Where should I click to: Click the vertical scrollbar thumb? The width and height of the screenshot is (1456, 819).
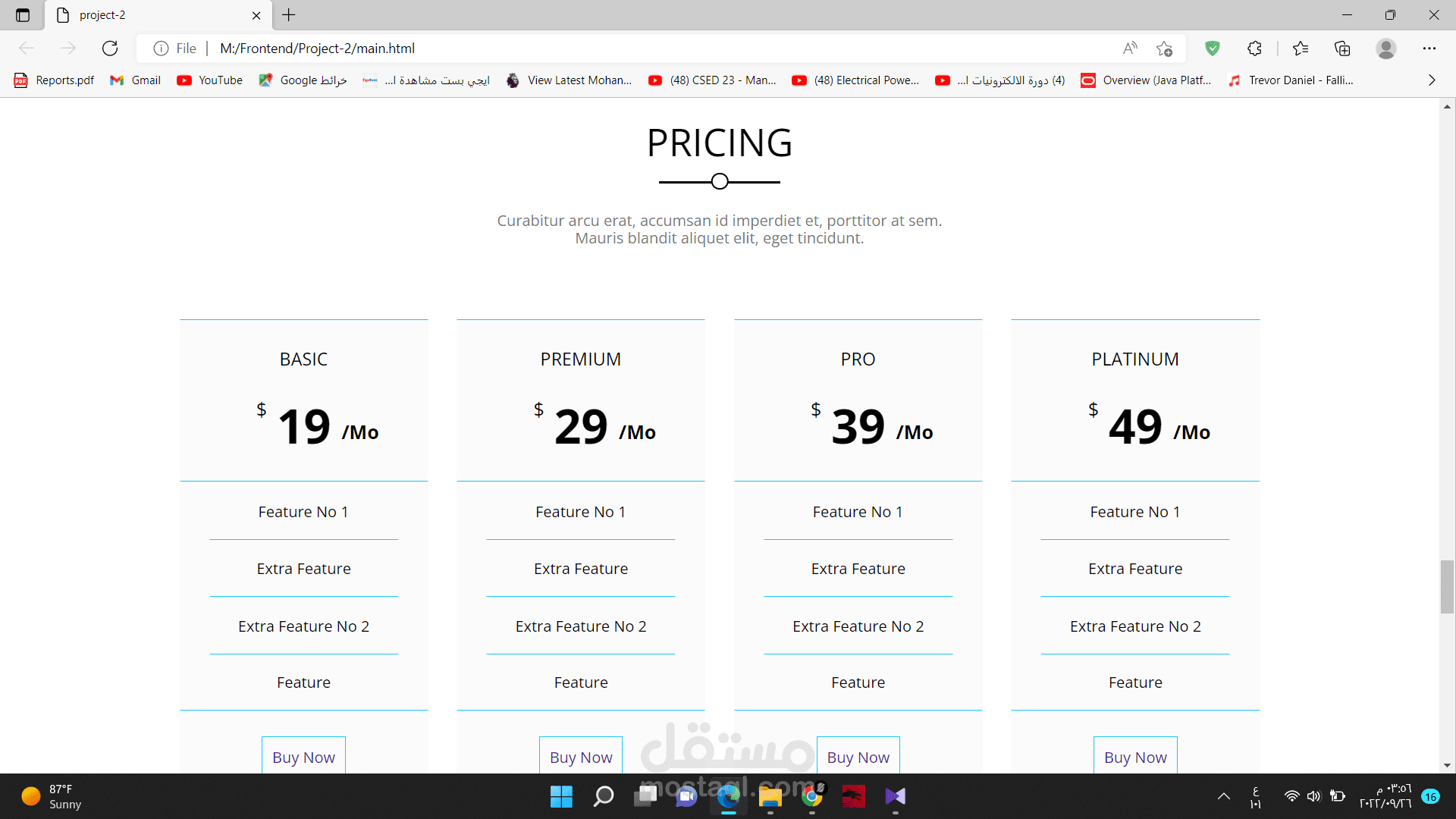(x=1447, y=586)
